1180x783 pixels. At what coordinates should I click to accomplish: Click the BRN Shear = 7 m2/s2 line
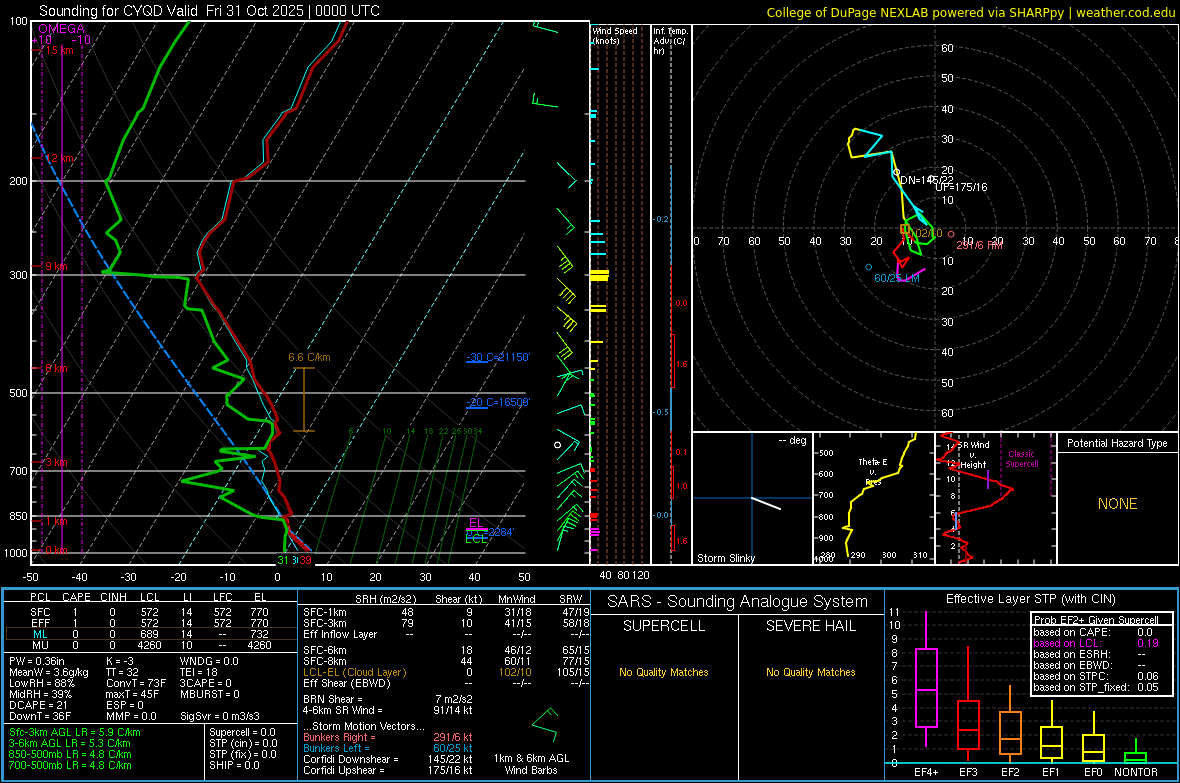tap(388, 699)
